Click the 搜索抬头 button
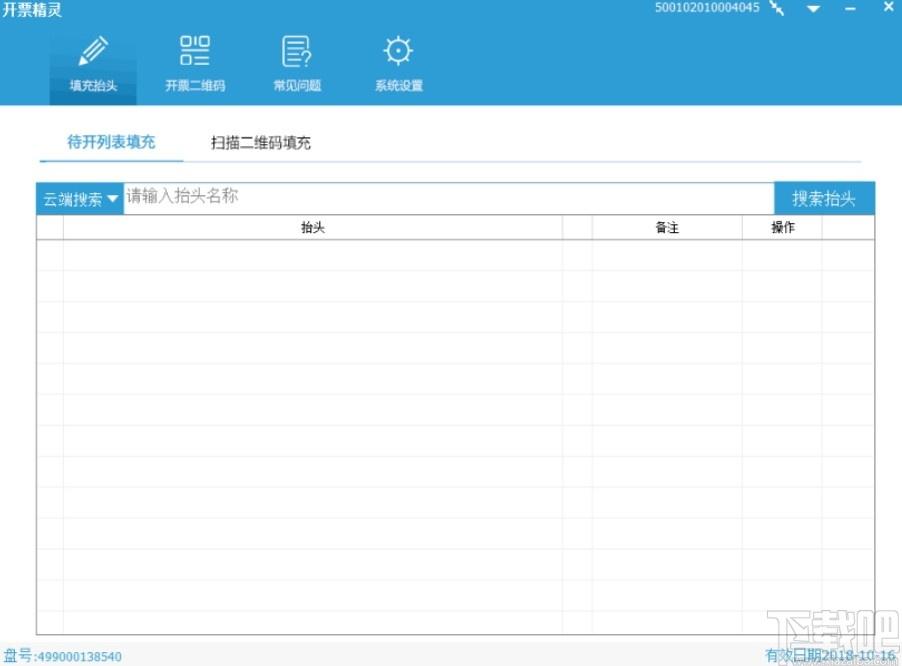Viewport: 902px width, 666px height. click(824, 198)
